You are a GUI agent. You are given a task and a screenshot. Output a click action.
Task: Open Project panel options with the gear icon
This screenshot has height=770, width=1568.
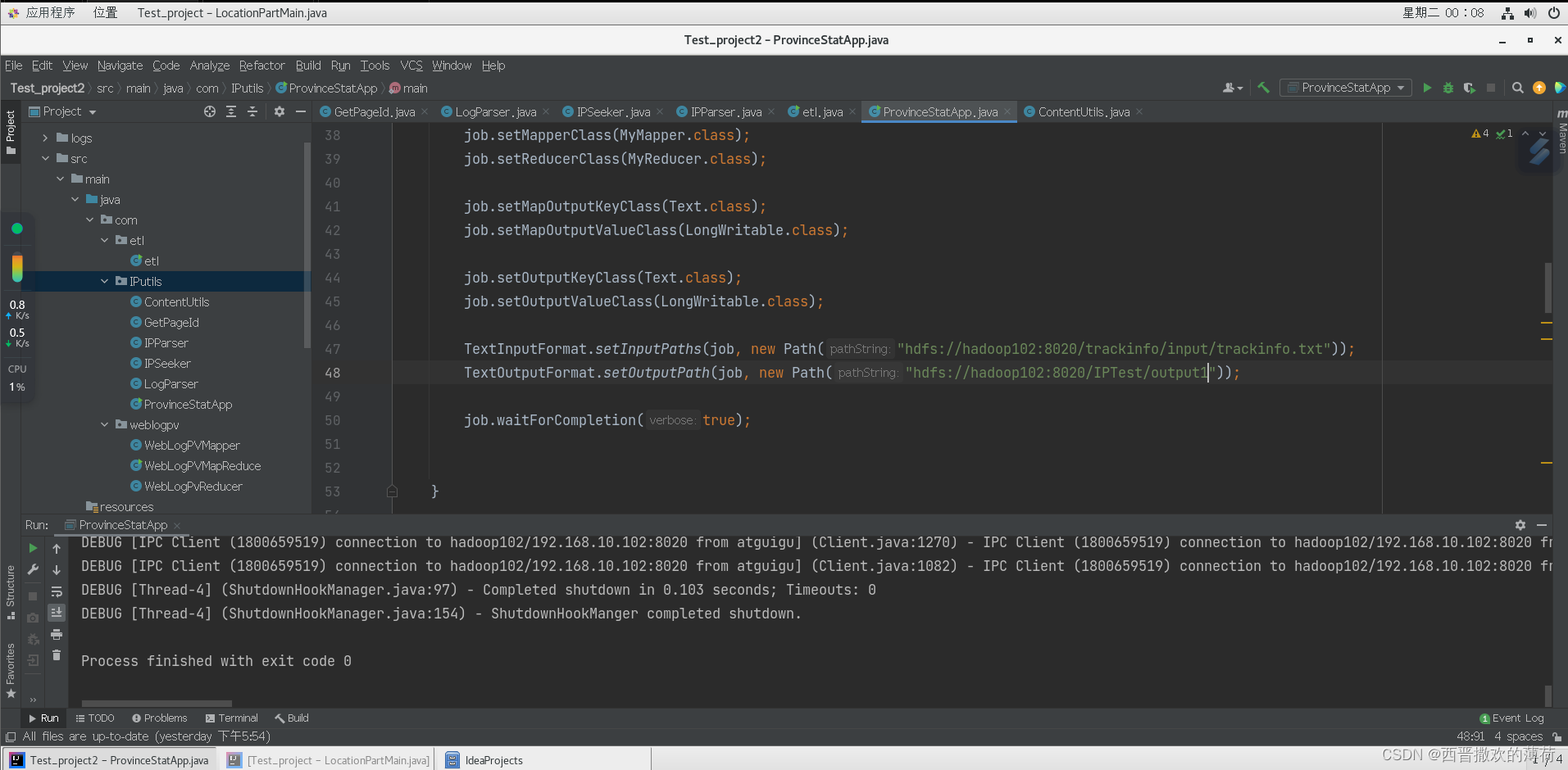point(280,111)
